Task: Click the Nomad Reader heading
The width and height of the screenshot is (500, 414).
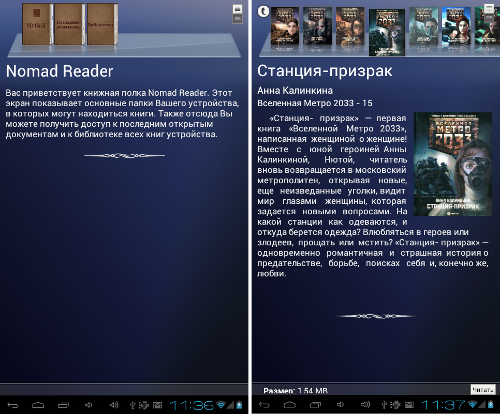Action: pyautogui.click(x=59, y=71)
